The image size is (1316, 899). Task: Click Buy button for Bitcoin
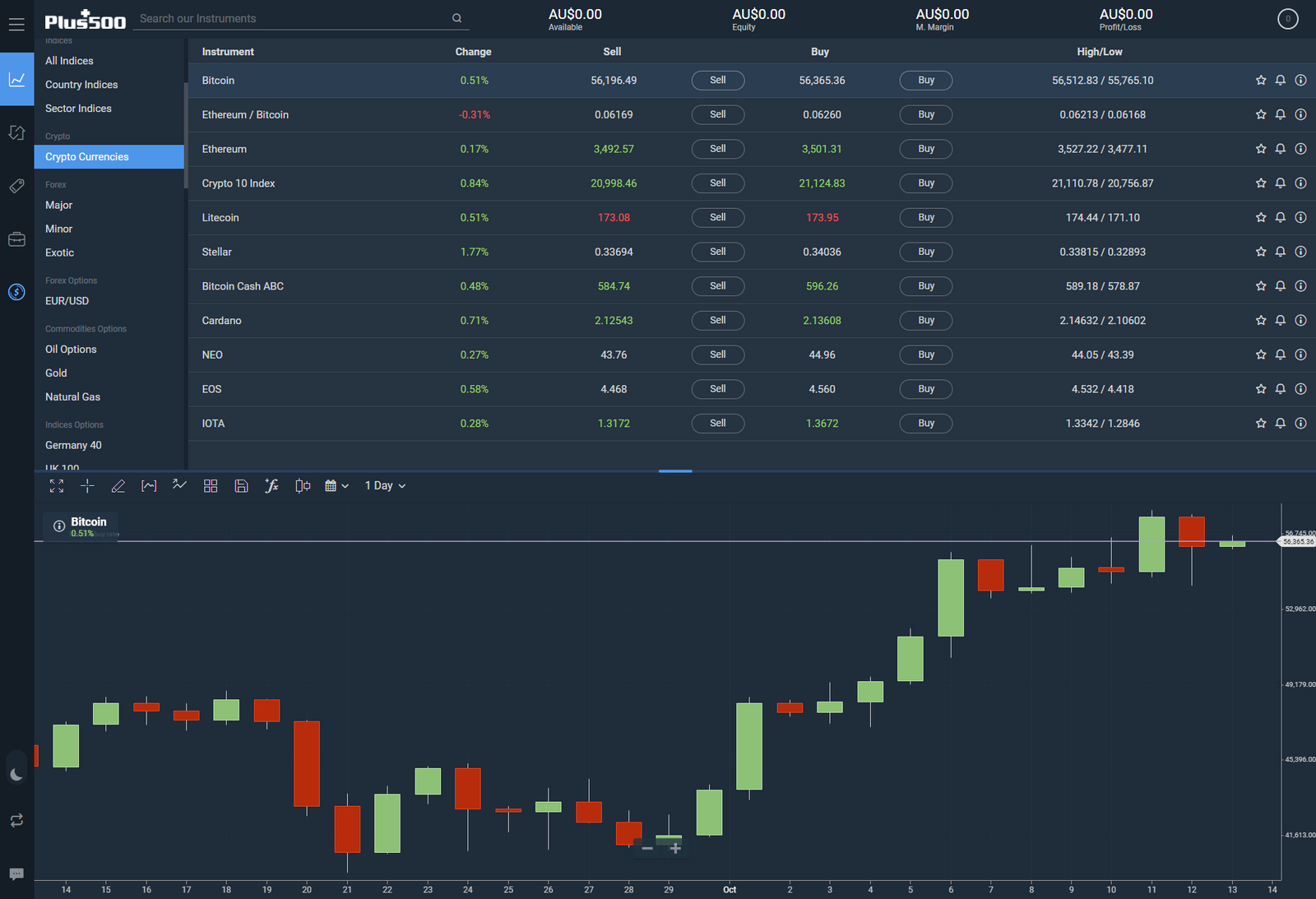pos(926,81)
